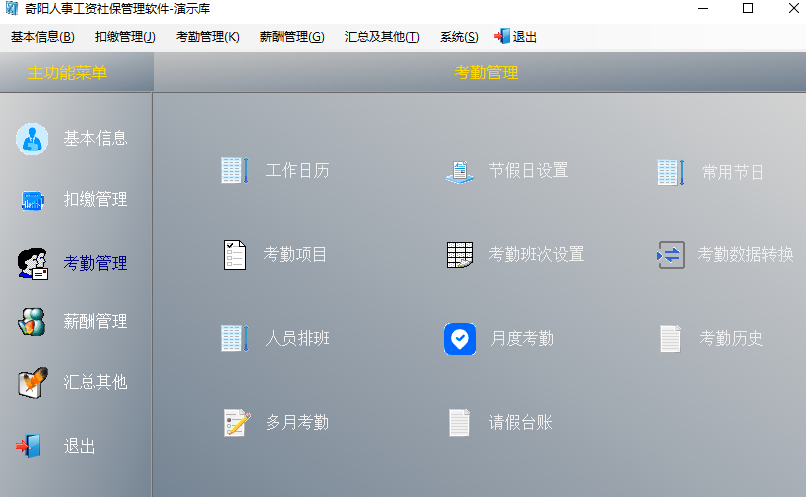Click the 考勤数据转换 conversion icon
This screenshot has width=806, height=497.
pos(669,255)
